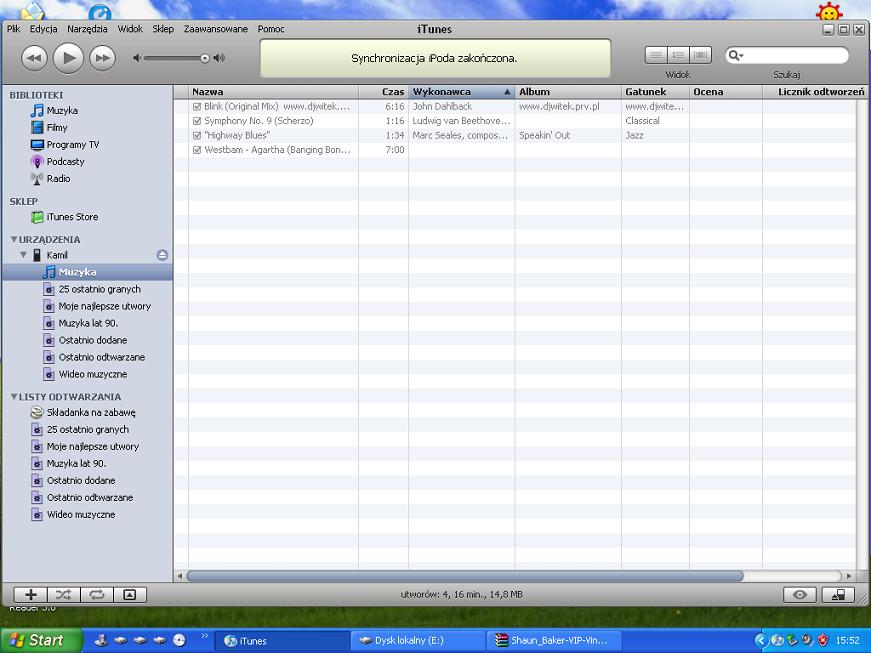Eject the Kamil iPod device

pos(162,255)
